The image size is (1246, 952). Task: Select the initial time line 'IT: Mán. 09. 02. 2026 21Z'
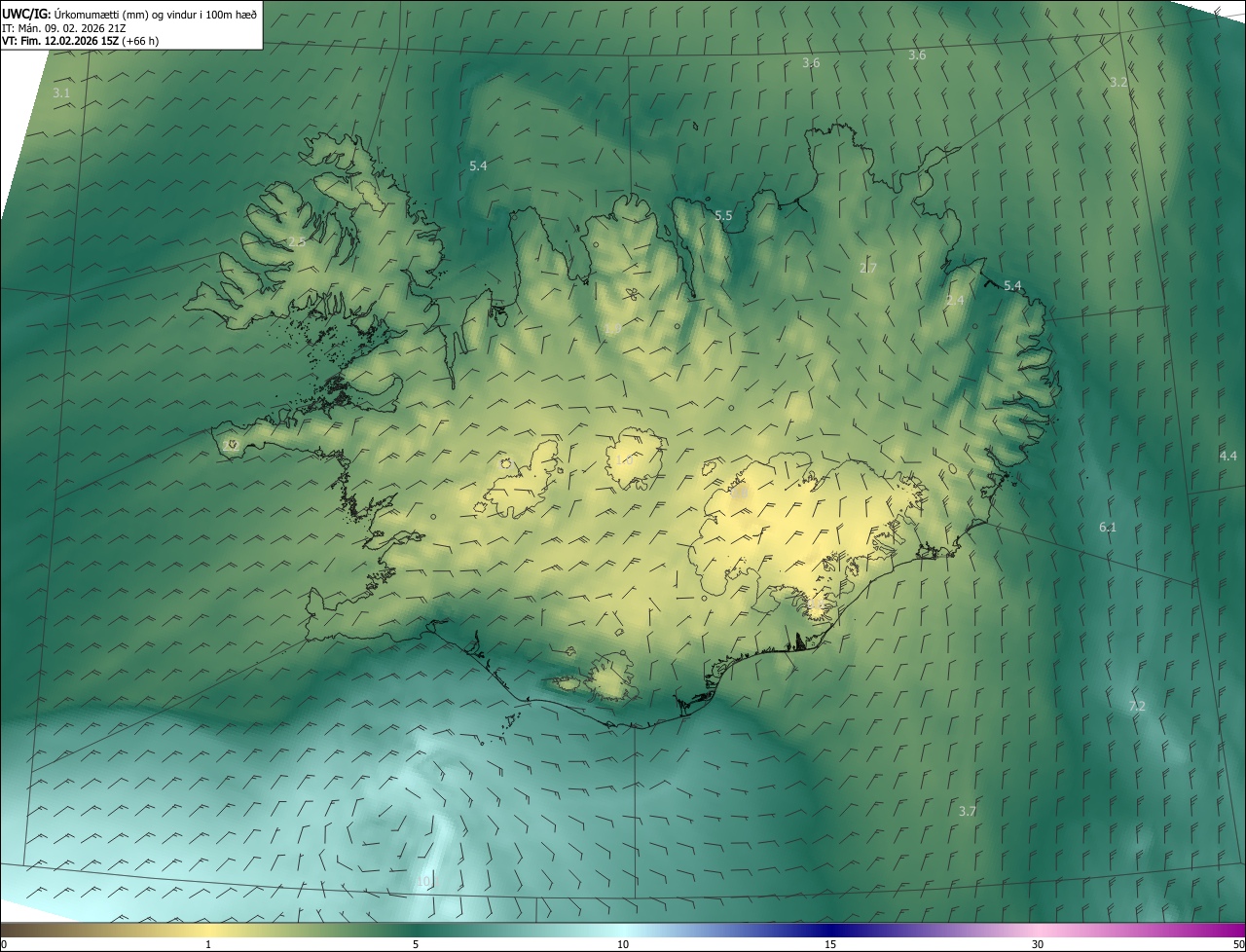[x=64, y=28]
